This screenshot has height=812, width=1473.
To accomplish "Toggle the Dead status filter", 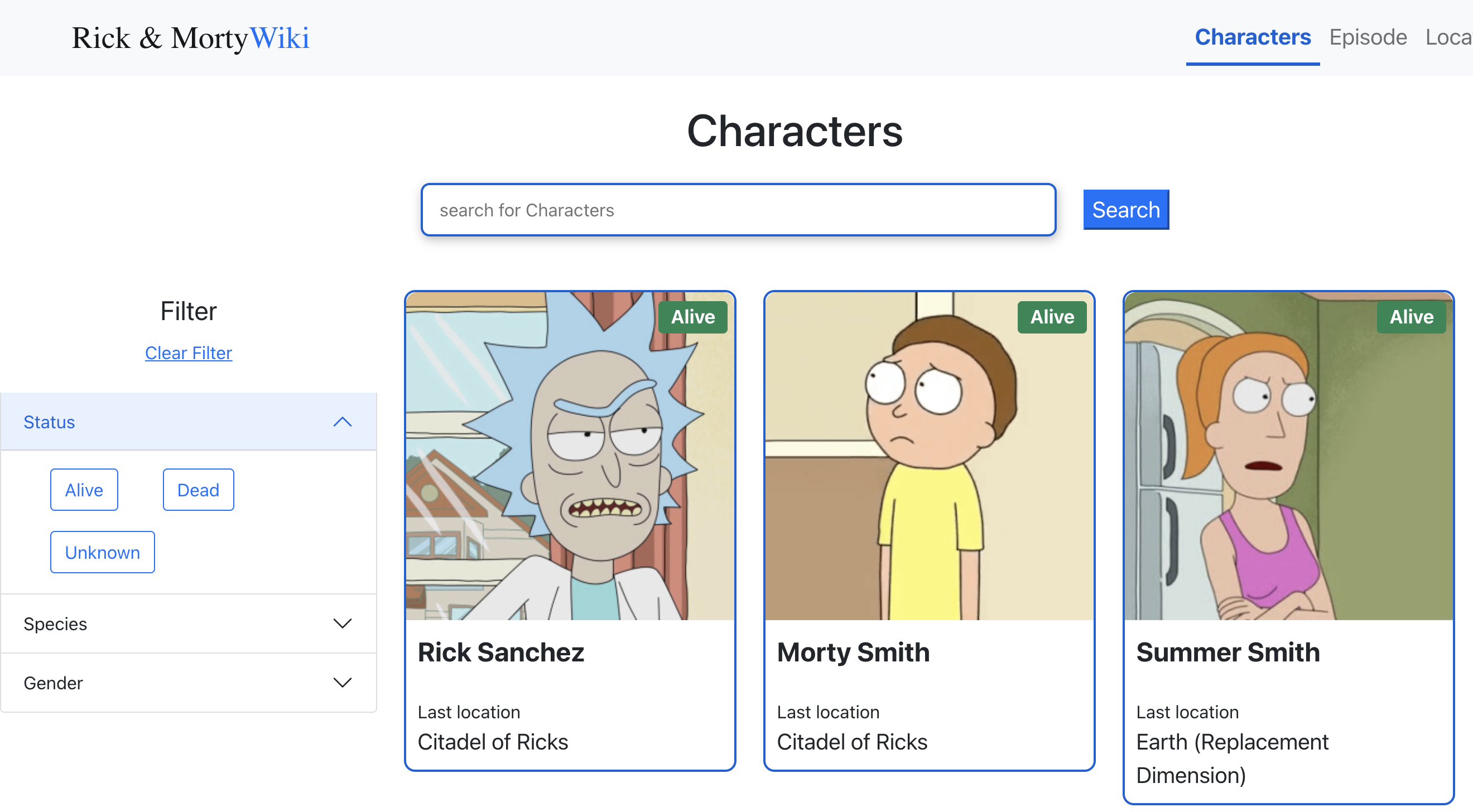I will coord(198,489).
